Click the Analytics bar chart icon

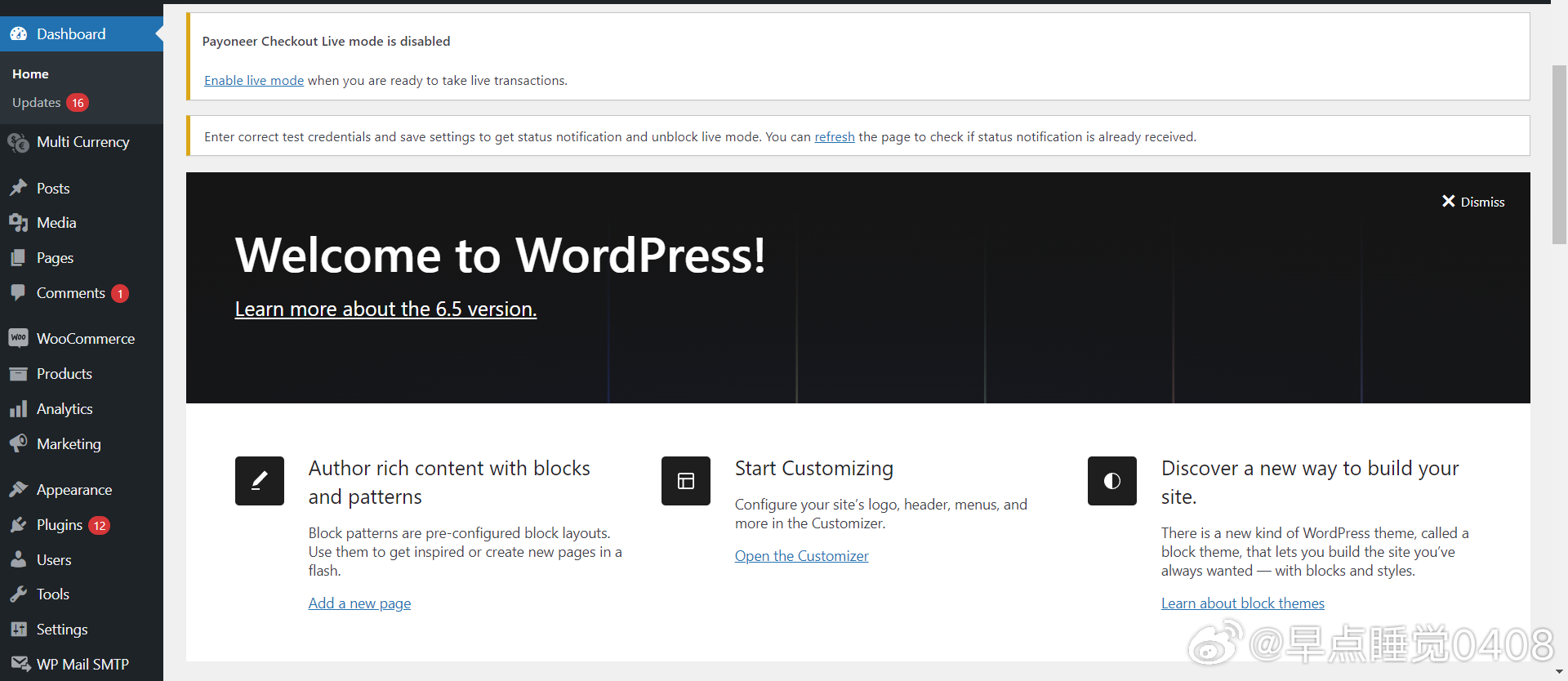(x=19, y=408)
